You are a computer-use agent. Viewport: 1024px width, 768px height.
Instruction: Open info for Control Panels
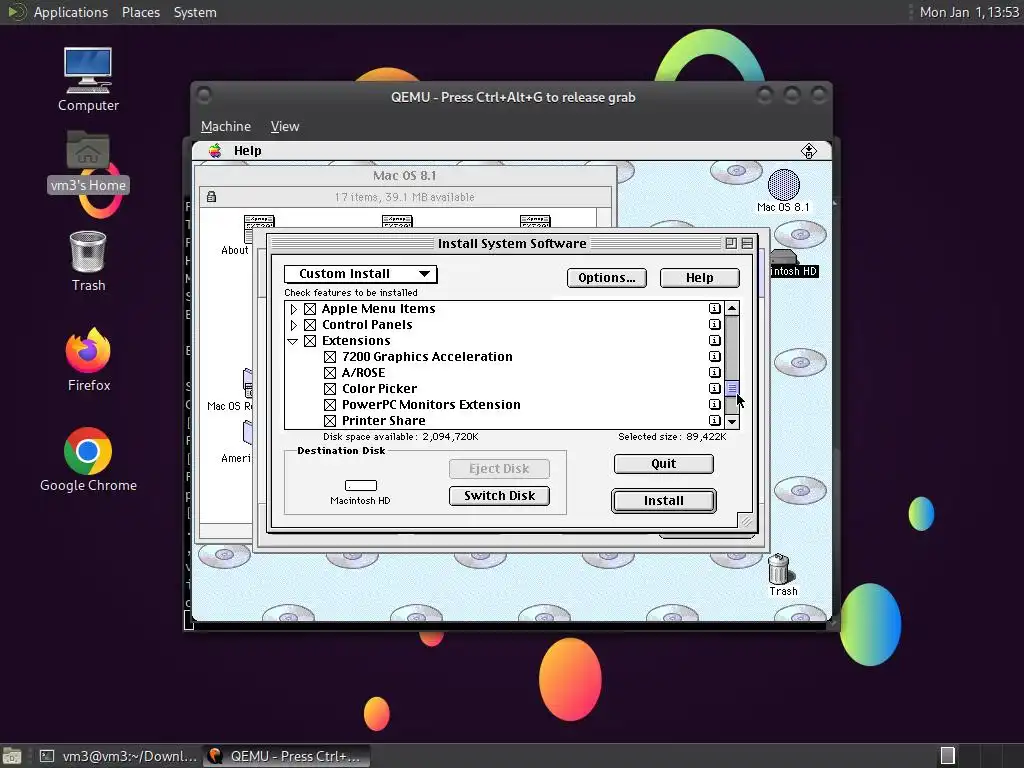714,325
